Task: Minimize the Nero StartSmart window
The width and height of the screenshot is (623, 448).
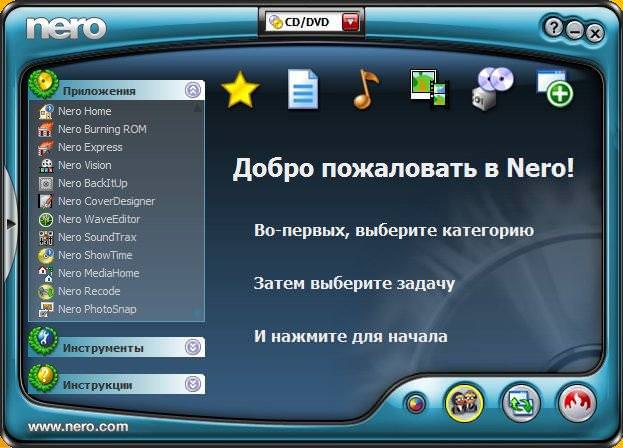Action: 575,30
